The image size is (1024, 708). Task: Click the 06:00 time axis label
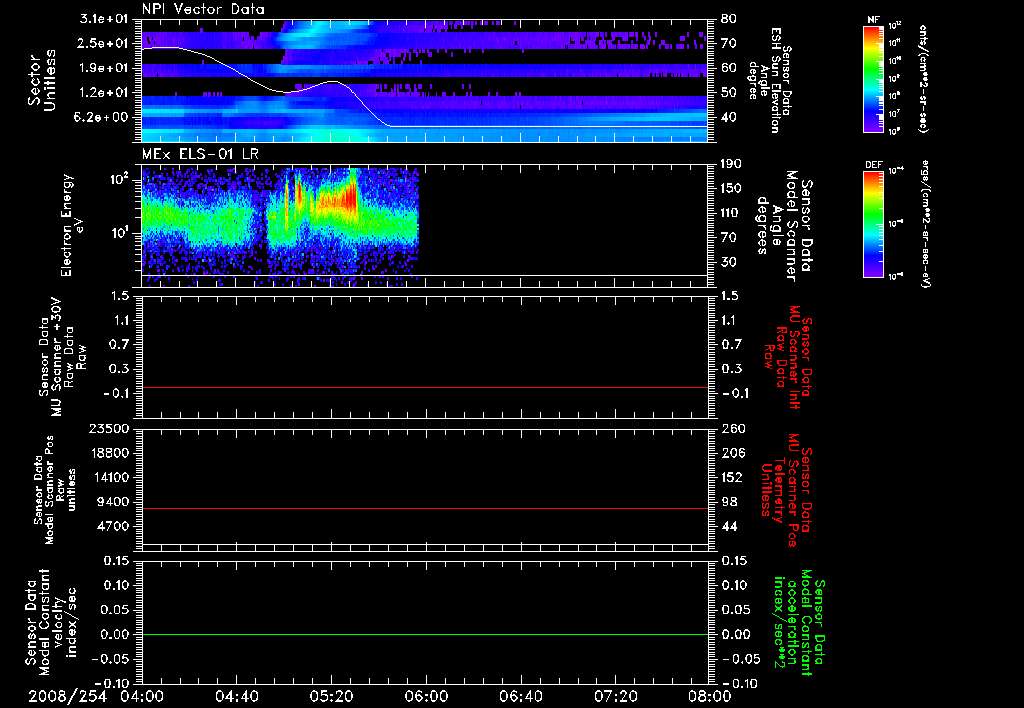(426, 696)
